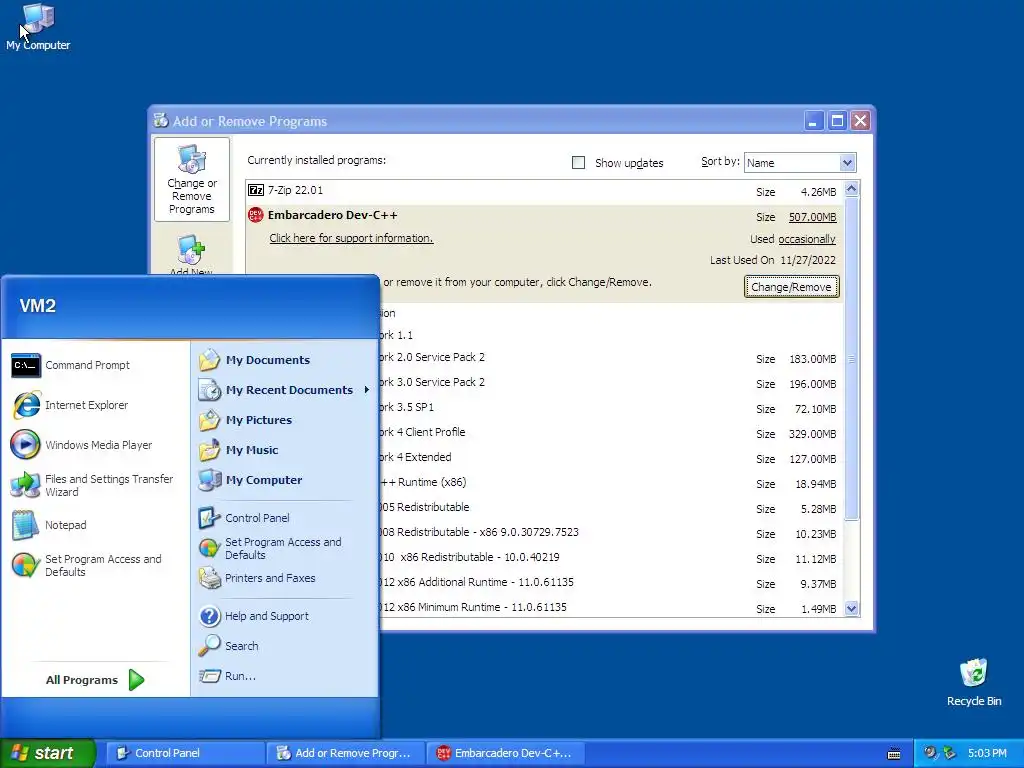
Task: Click the Change/Remove button
Action: pyautogui.click(x=792, y=287)
